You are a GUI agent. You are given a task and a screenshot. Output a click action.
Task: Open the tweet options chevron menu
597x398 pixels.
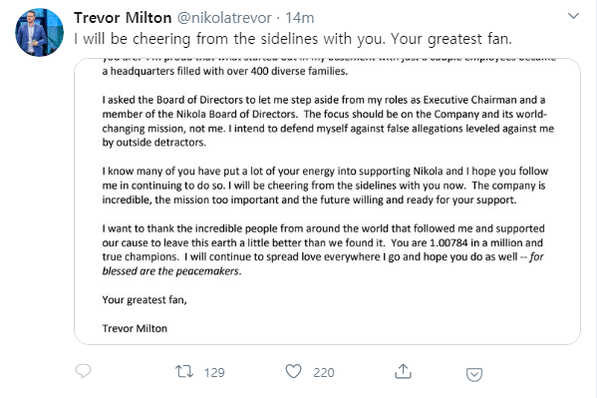click(x=573, y=16)
